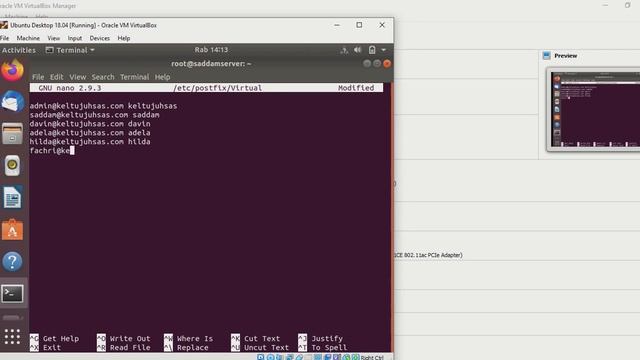Image resolution: width=640 pixels, height=360 pixels.
Task: Select the Terminal icon in the dock
Action: (x=12, y=293)
